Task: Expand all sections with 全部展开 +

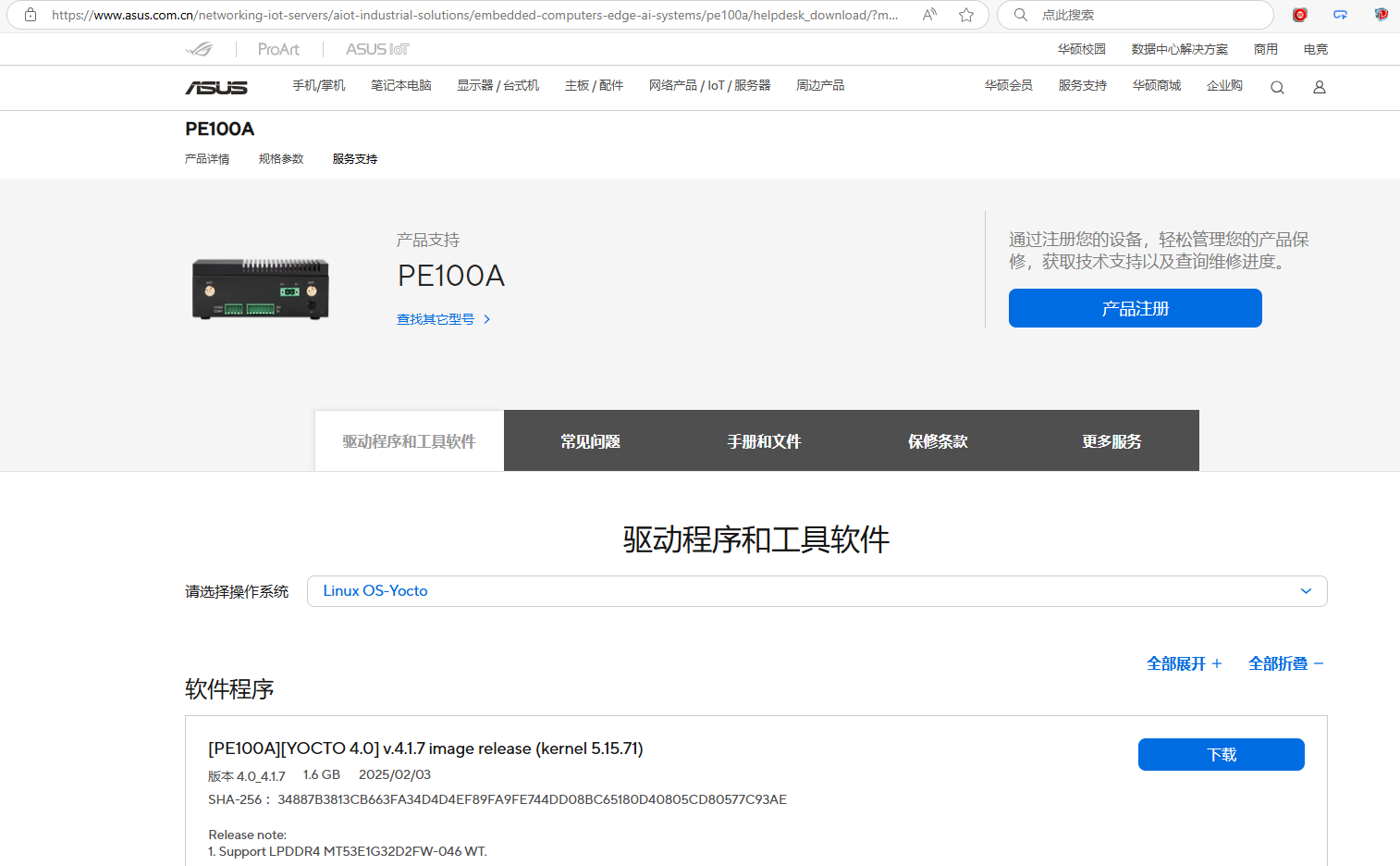Action: click(x=1185, y=663)
